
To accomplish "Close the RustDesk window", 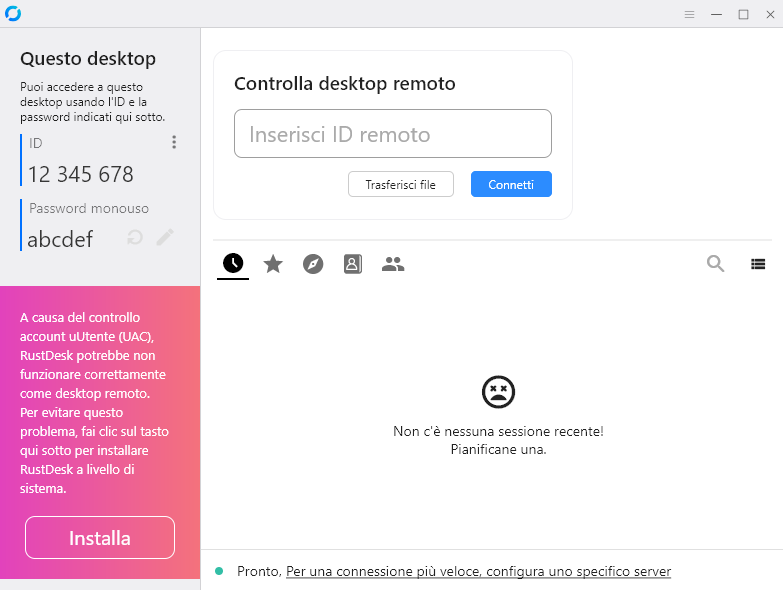I will [x=771, y=14].
